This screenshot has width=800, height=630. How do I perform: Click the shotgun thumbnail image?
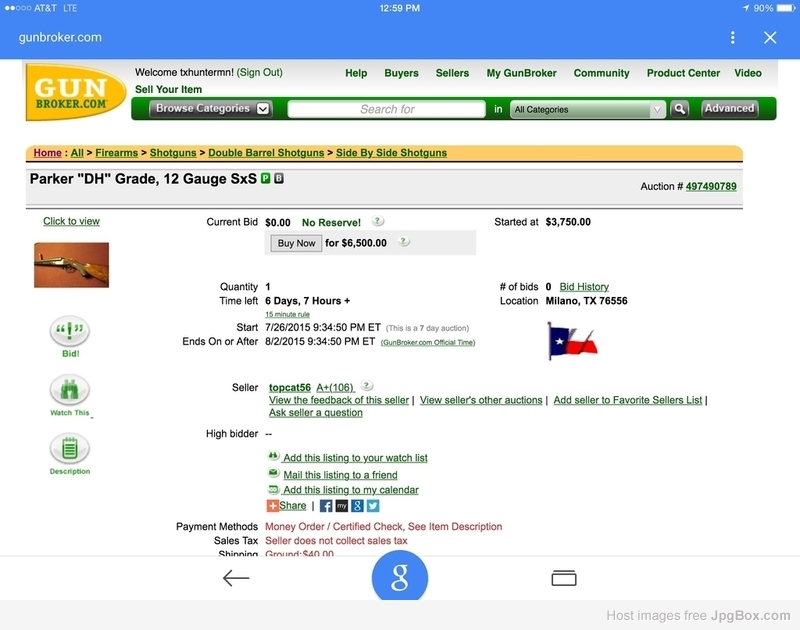(x=71, y=265)
